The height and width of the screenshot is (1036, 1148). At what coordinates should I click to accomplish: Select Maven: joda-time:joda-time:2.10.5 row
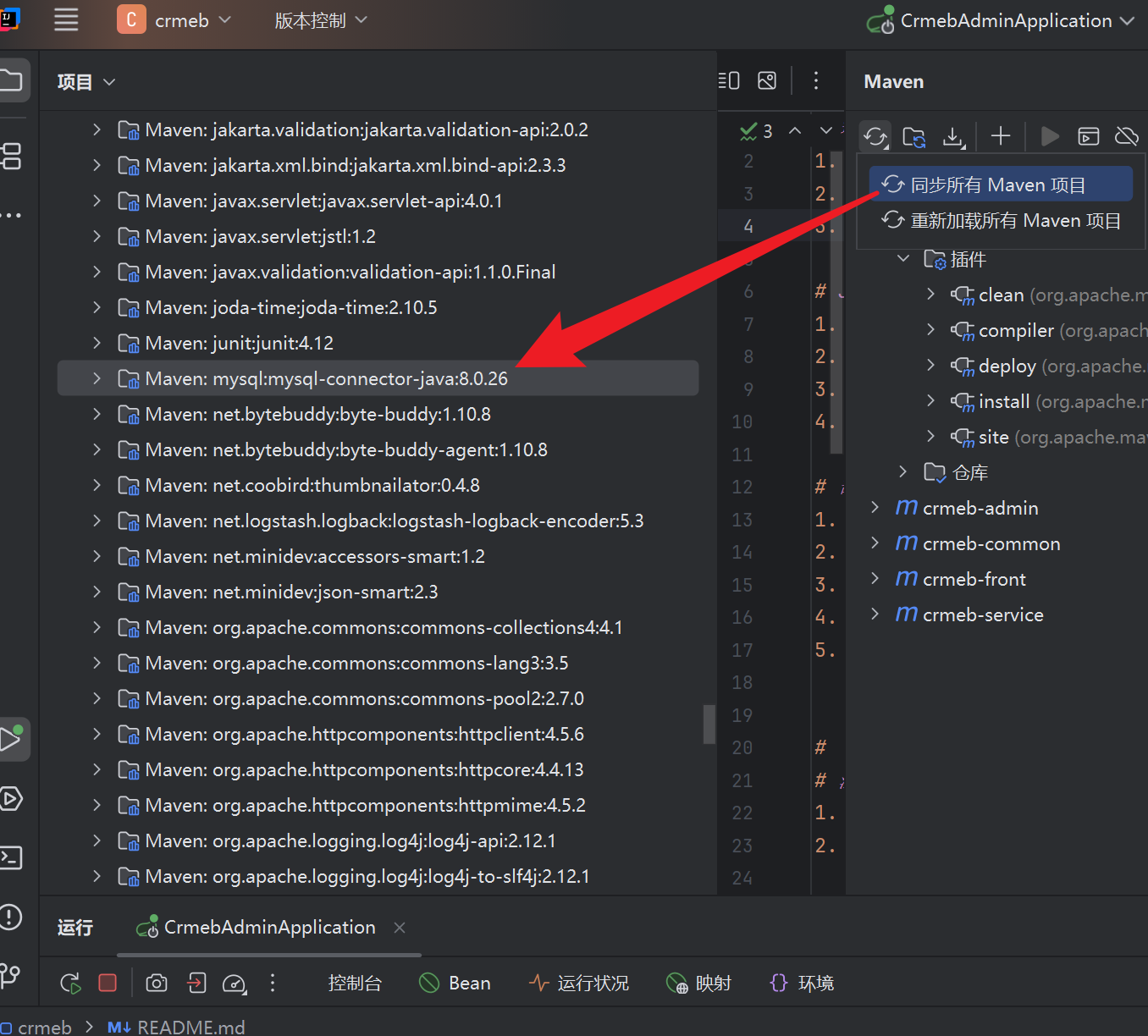point(378,307)
